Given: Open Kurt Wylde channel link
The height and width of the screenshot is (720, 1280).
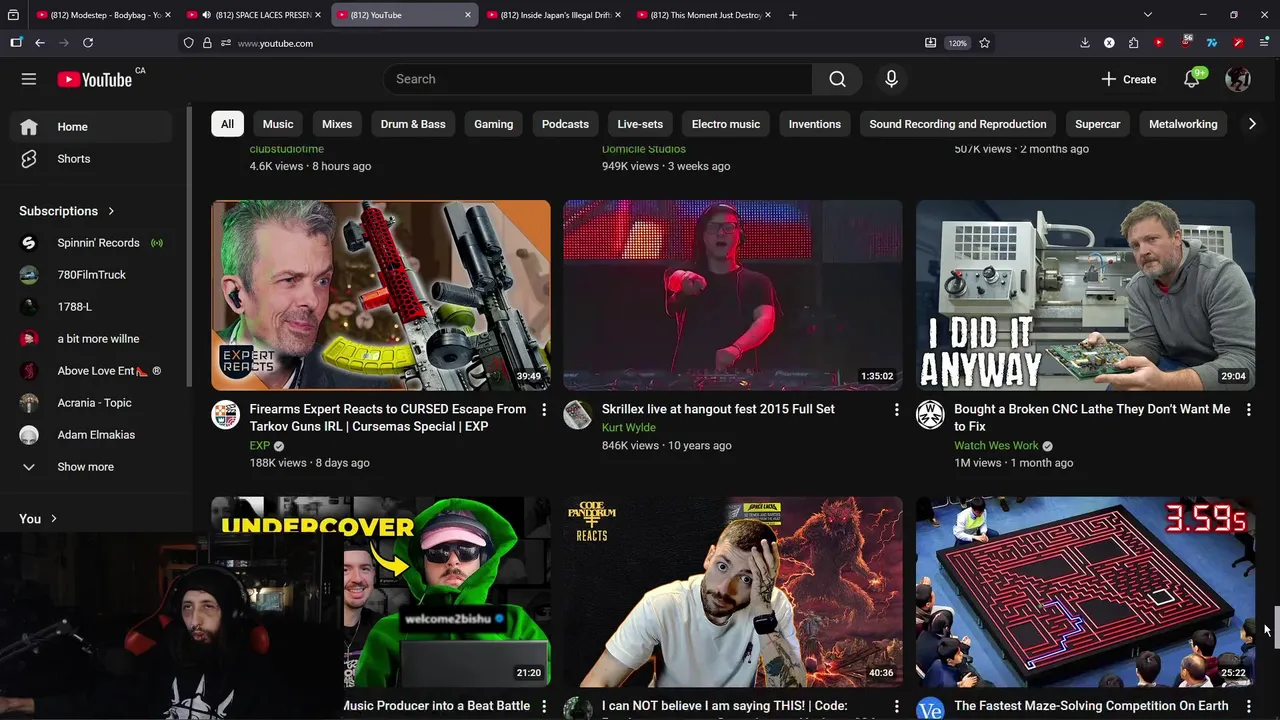Looking at the screenshot, I should (x=629, y=427).
